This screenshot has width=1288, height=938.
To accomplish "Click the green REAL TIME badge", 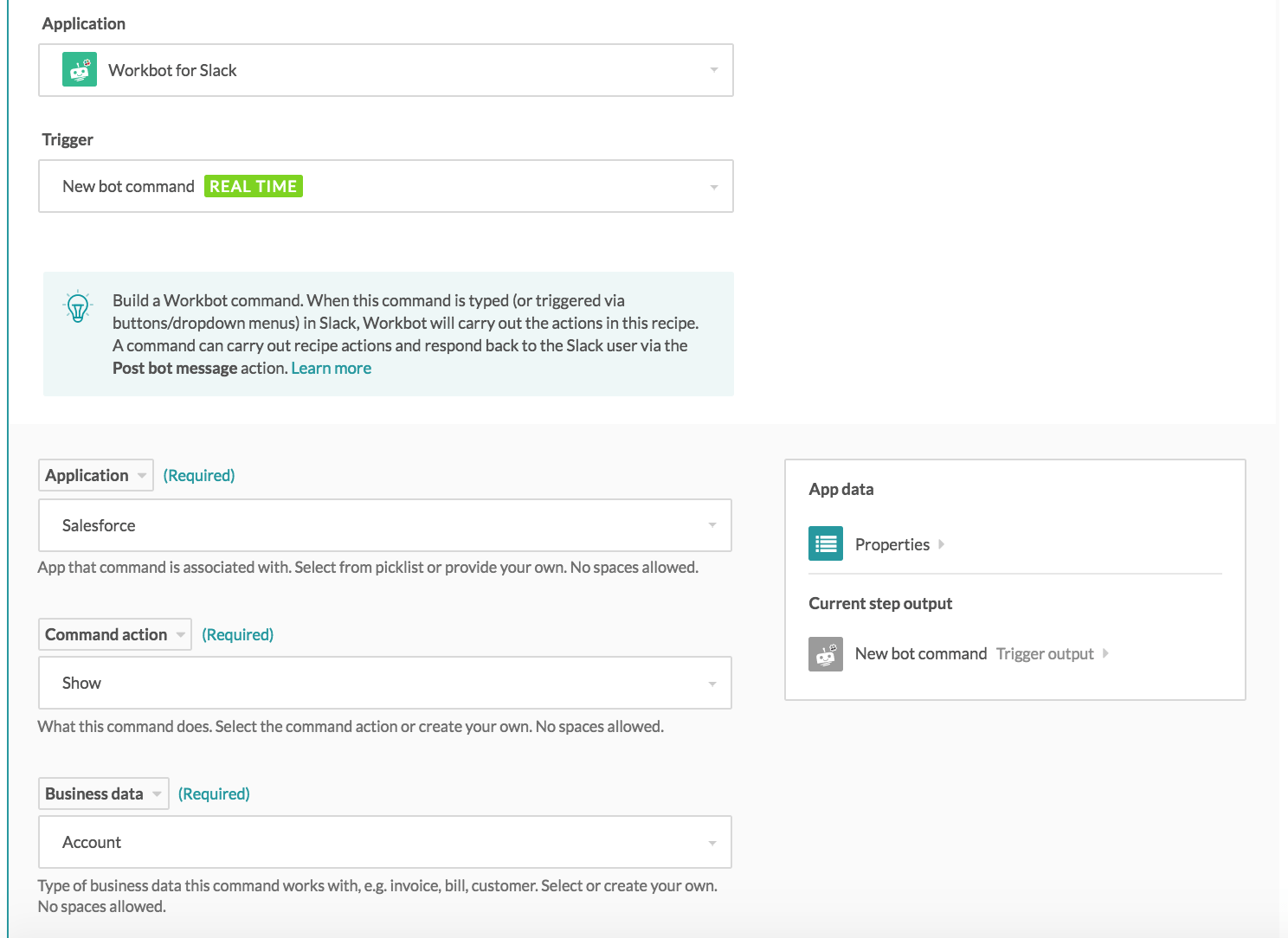I will 253,185.
